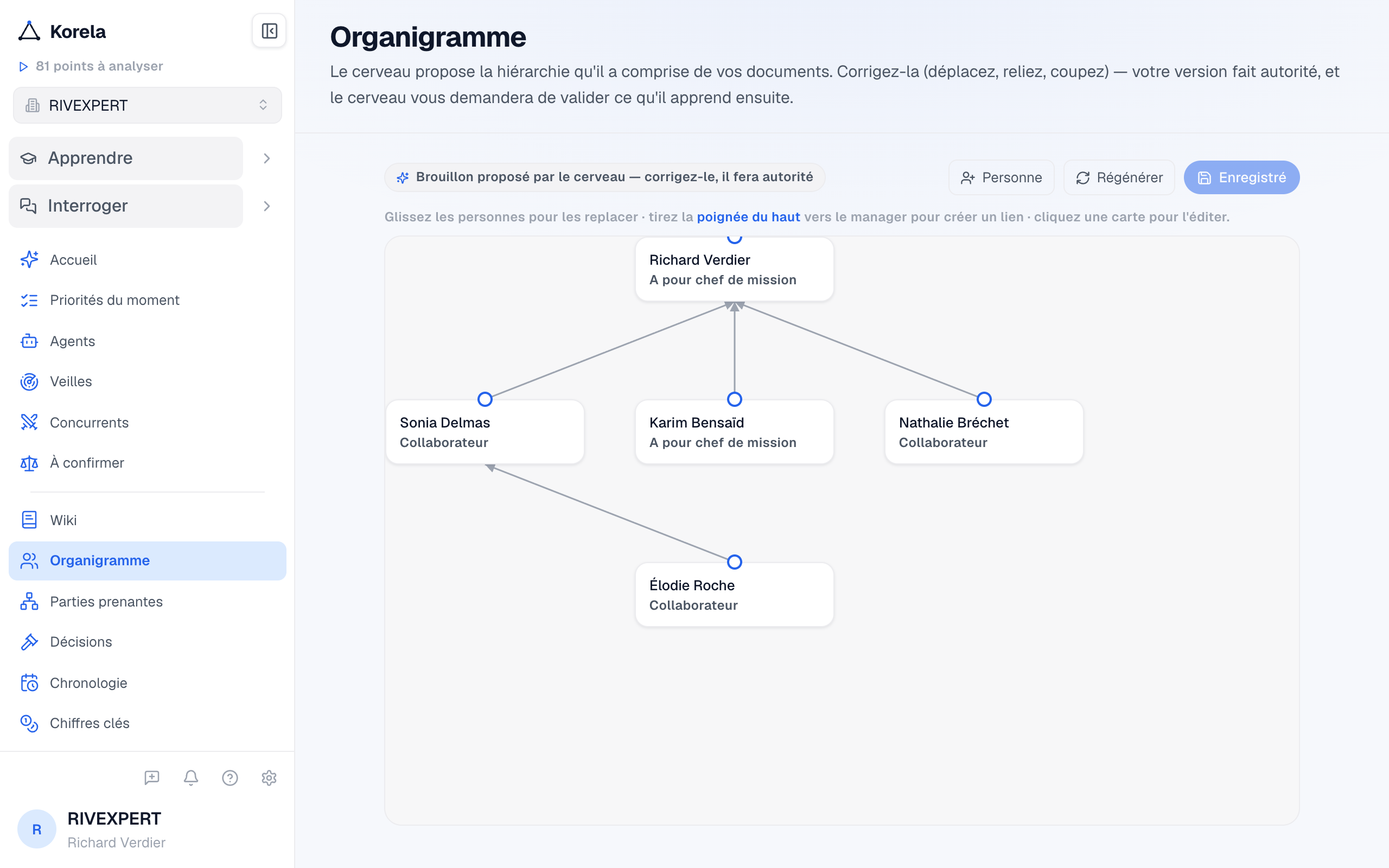Click the Wiki book icon

click(x=29, y=520)
